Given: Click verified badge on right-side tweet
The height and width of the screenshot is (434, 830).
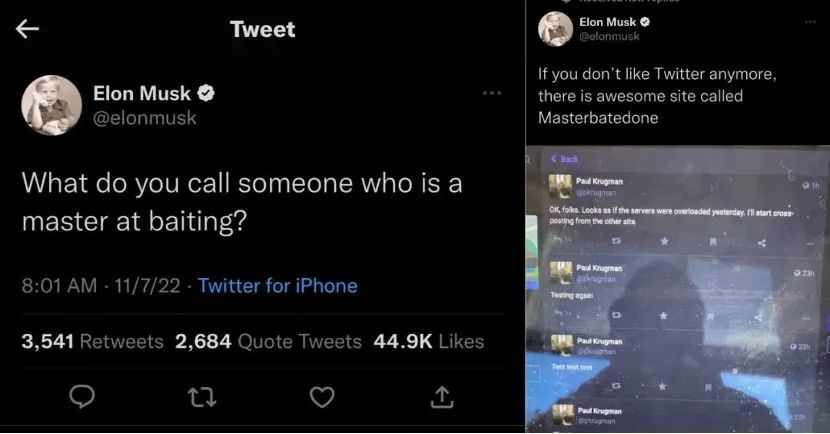Looking at the screenshot, I should tap(645, 22).
